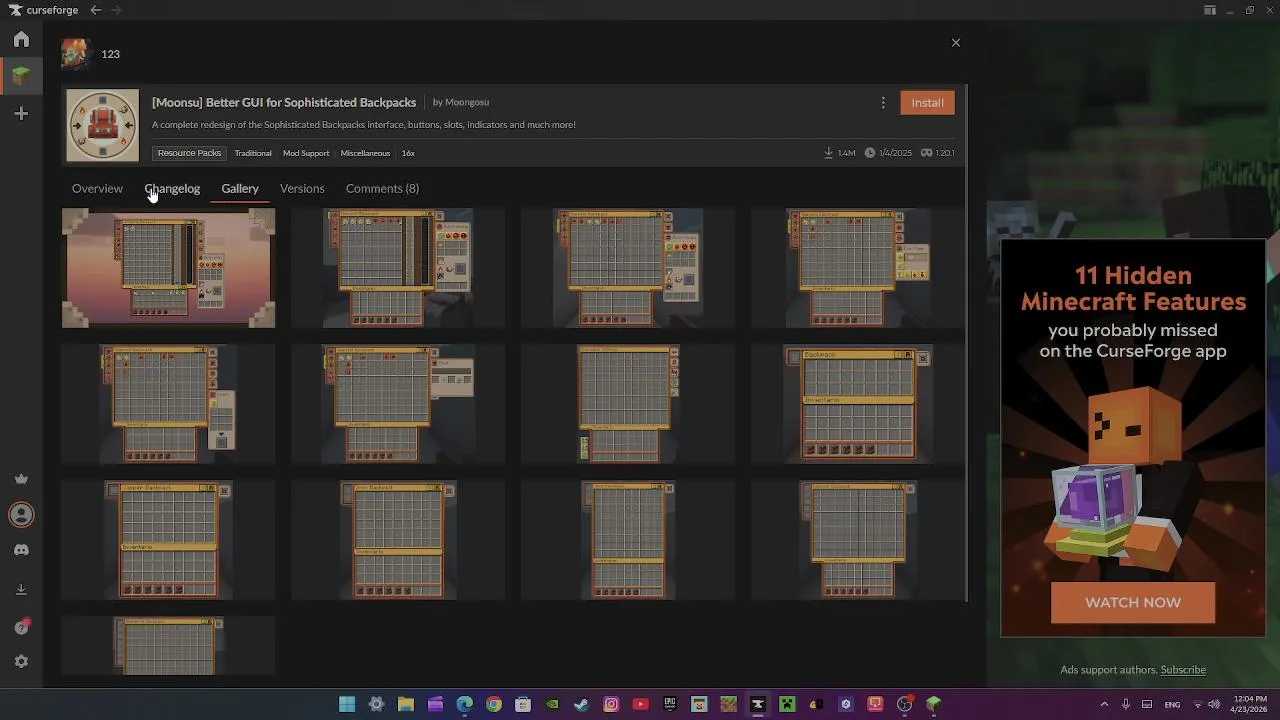Open author Moongosu's page
The height and width of the screenshot is (720, 1280).
467,102
